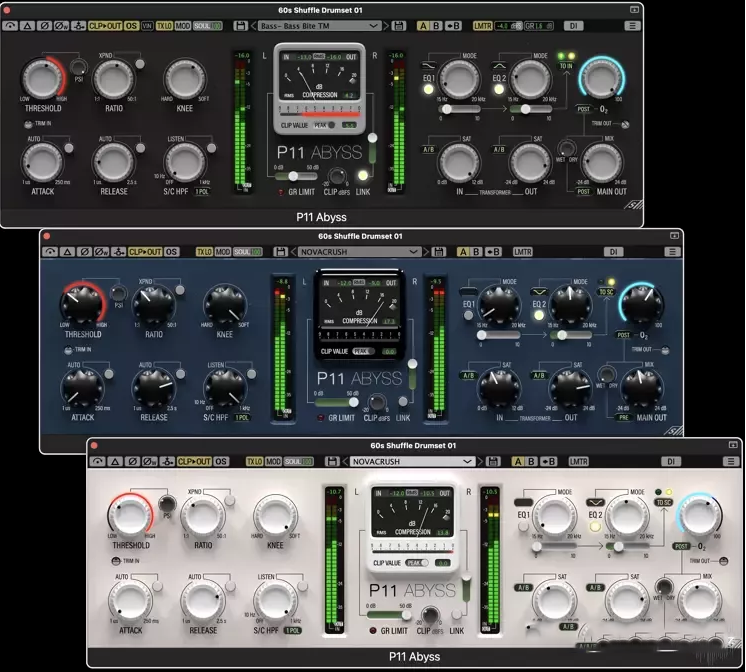Screen dimensions: 746x672
Task: Select B state in top black window
Action: coord(436,26)
